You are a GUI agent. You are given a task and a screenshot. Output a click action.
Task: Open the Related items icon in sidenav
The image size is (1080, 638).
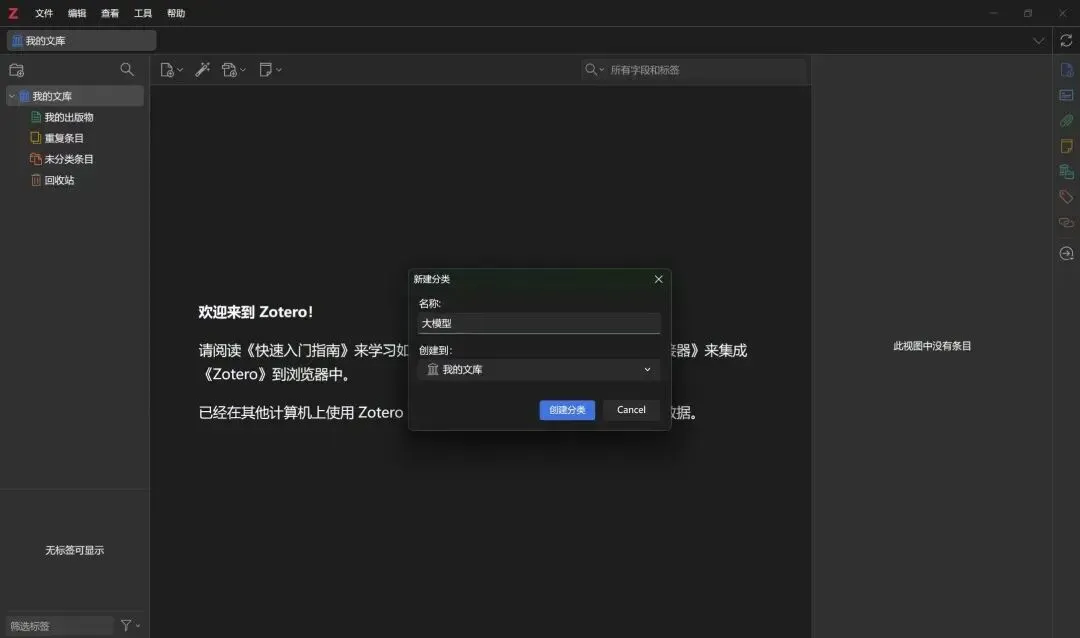[1066, 223]
